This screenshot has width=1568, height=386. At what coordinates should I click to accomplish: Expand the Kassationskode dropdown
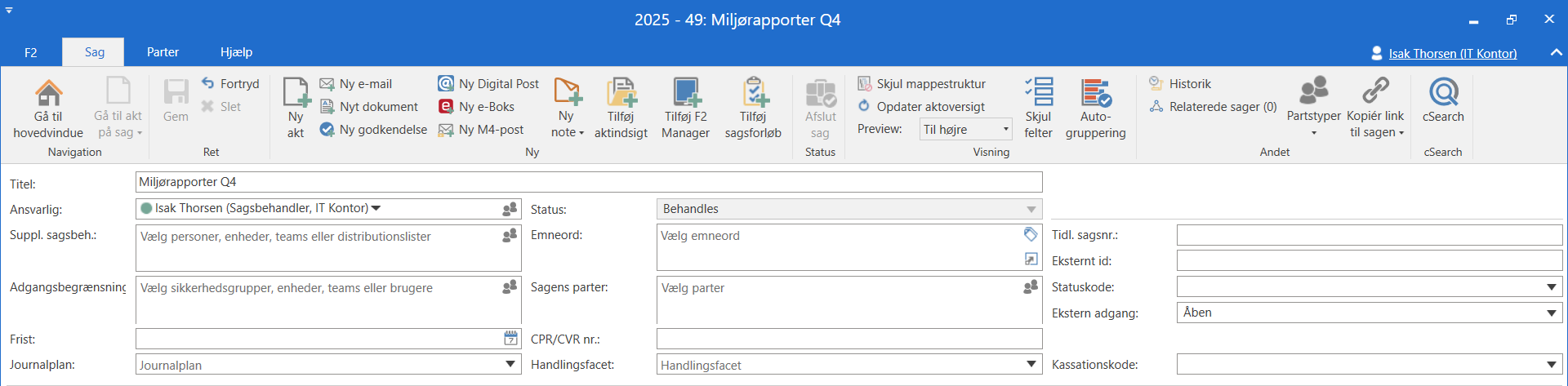pyautogui.click(x=1552, y=365)
